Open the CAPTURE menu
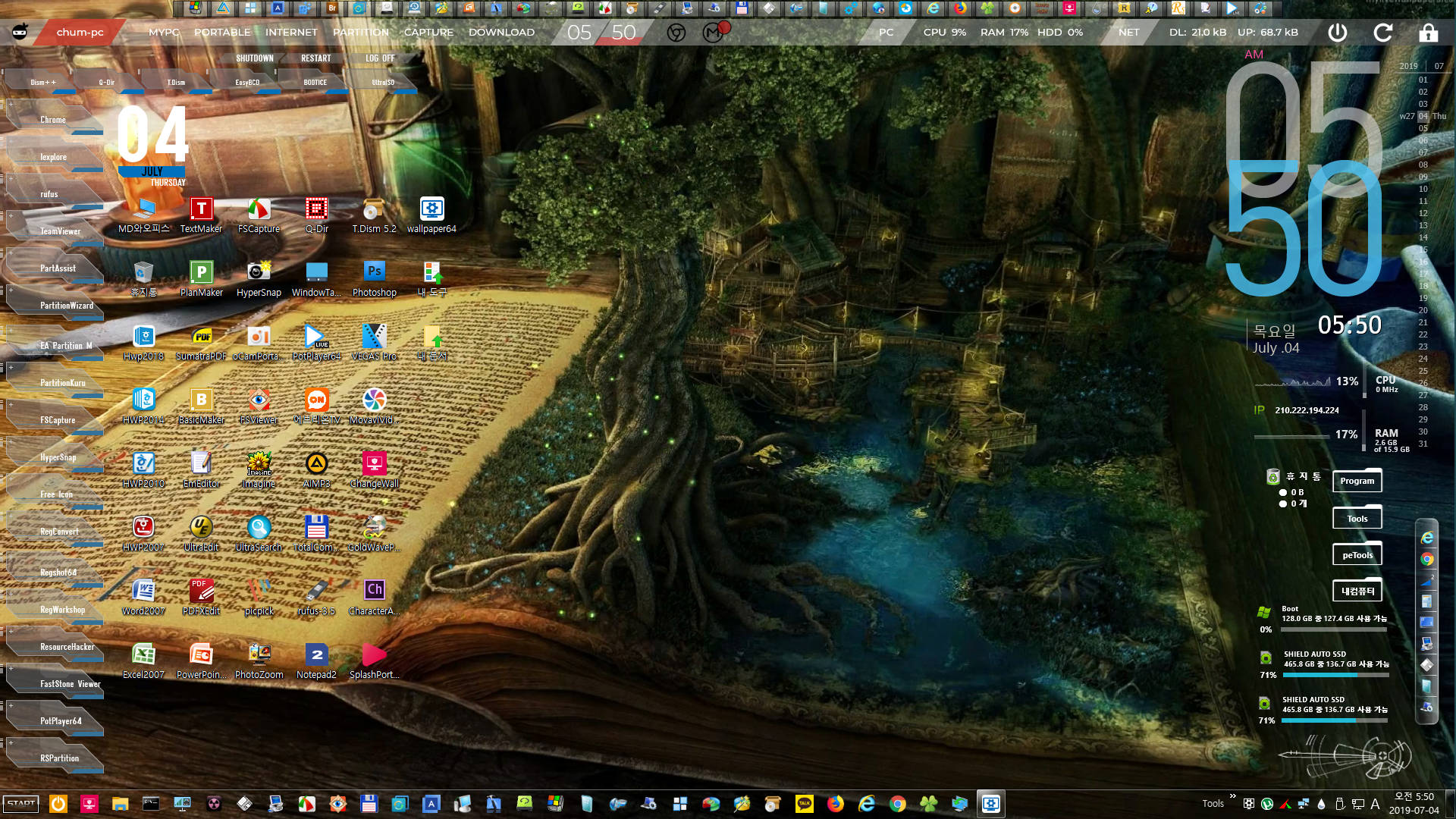Screen dimensions: 1456x819 (x=428, y=32)
